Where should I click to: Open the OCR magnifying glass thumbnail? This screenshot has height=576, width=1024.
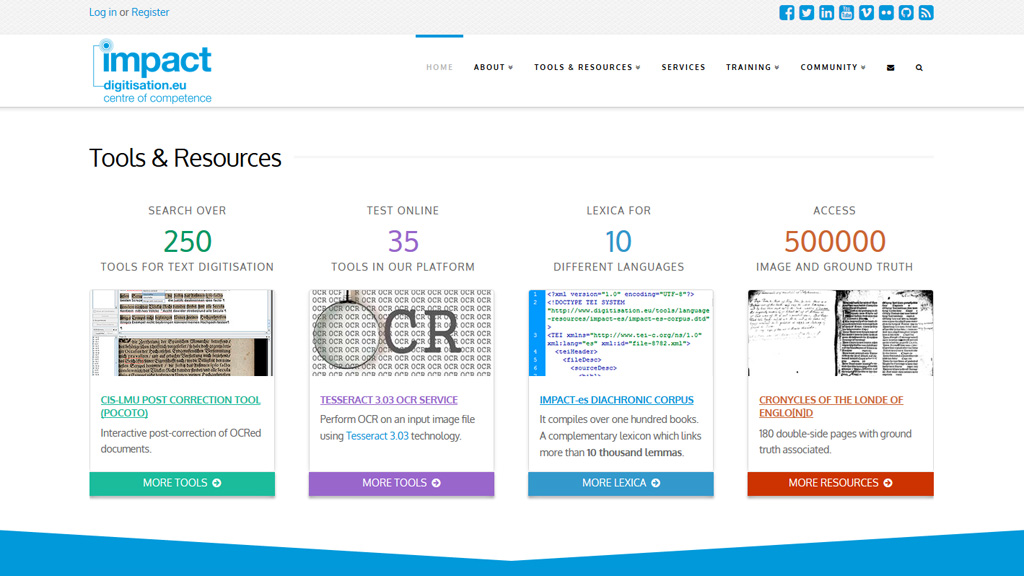[402, 333]
